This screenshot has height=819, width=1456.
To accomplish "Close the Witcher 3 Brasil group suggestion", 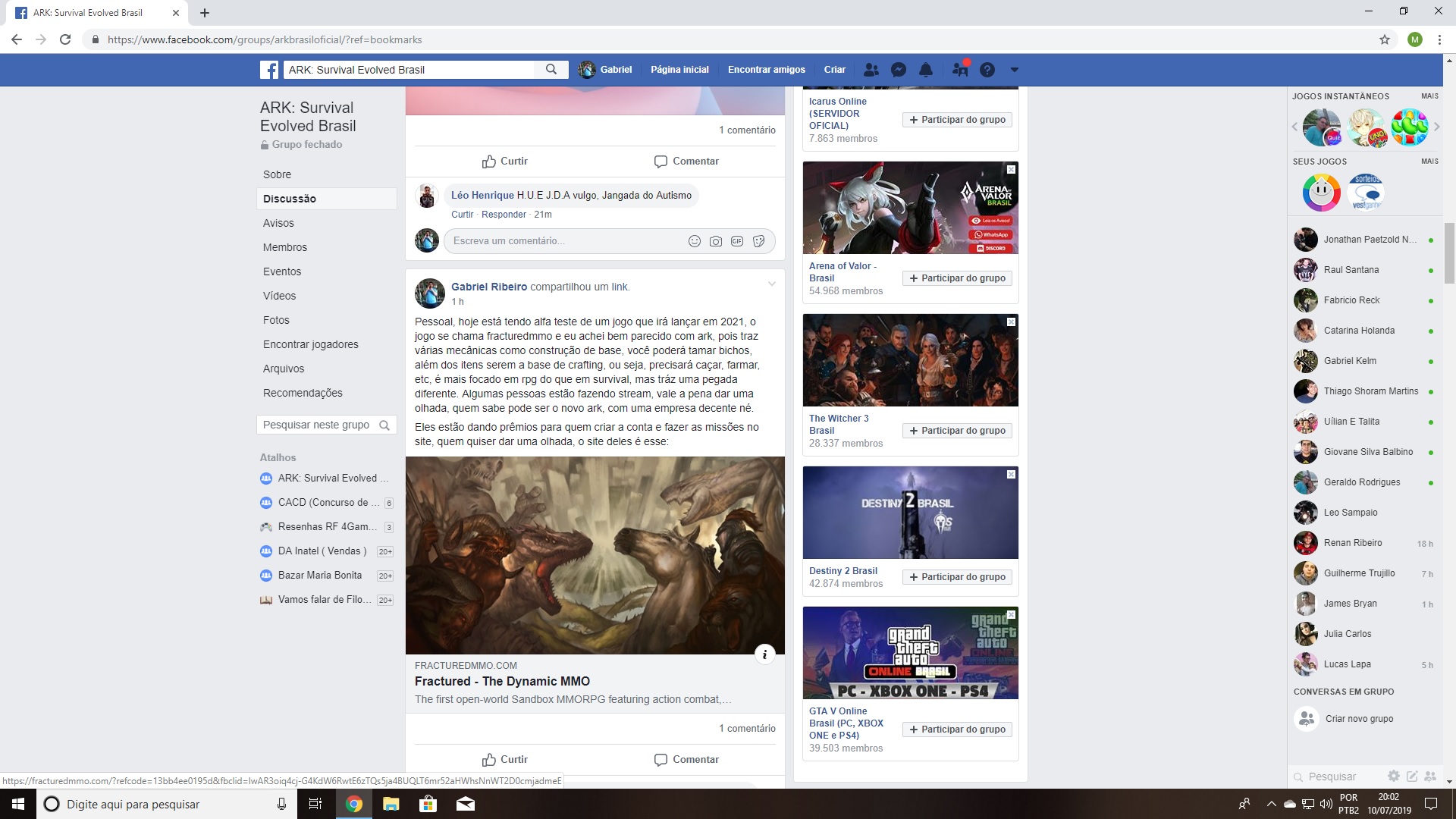I will (1011, 322).
